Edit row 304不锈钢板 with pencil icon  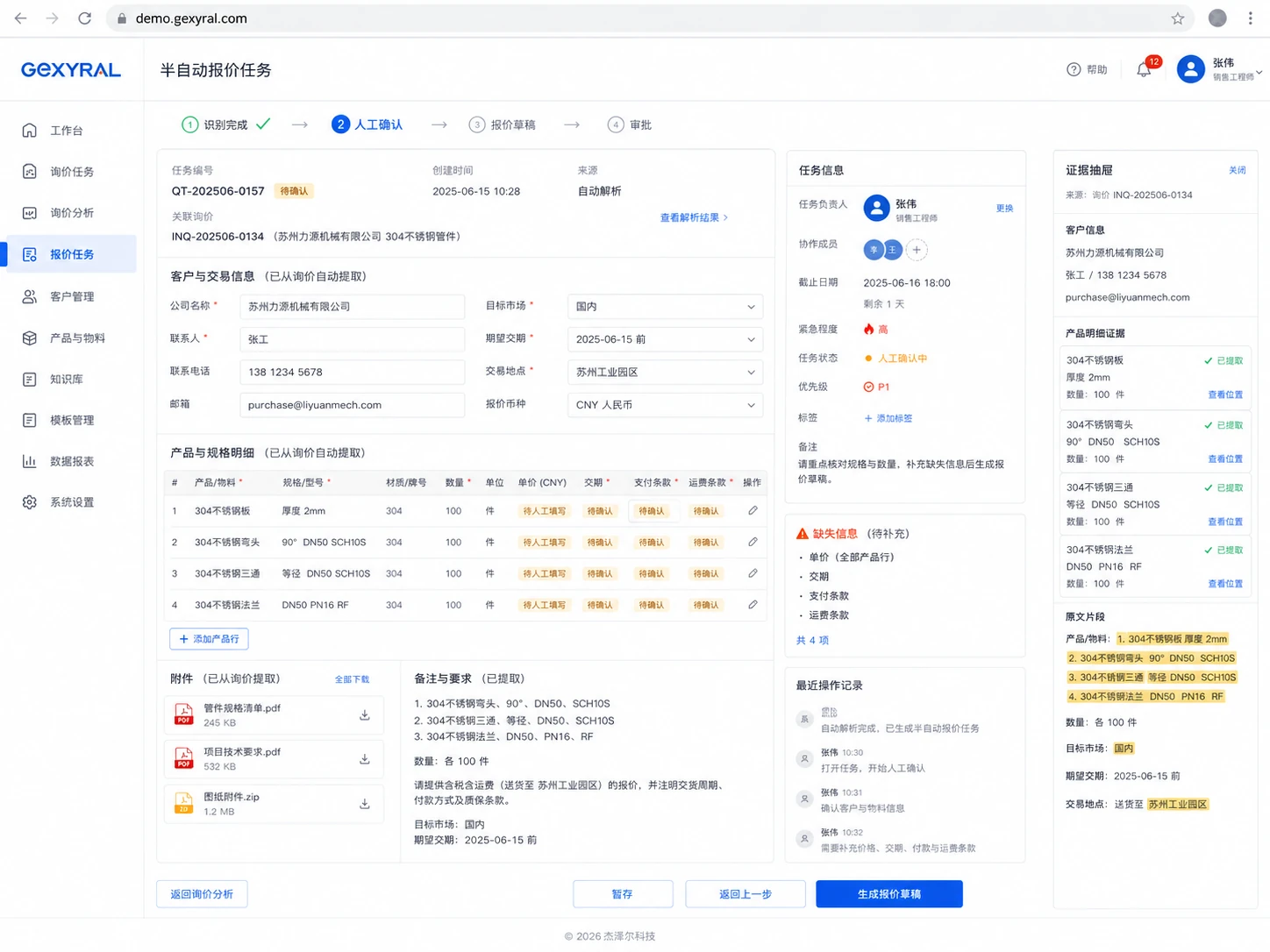[x=753, y=510]
